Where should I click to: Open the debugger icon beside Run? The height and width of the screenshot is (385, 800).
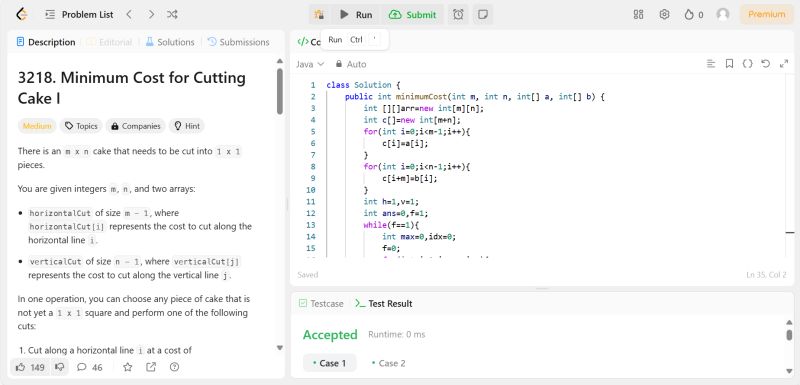pos(319,14)
